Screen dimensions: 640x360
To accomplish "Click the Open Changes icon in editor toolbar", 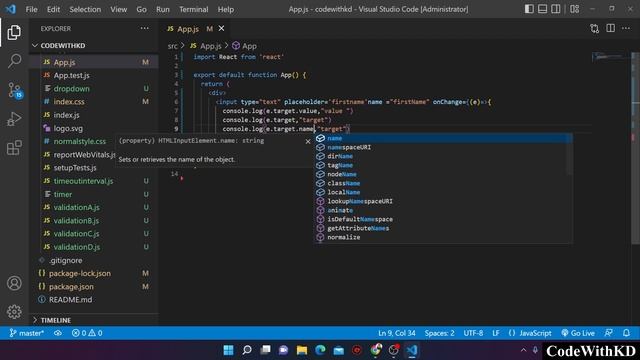I will click(x=595, y=28).
